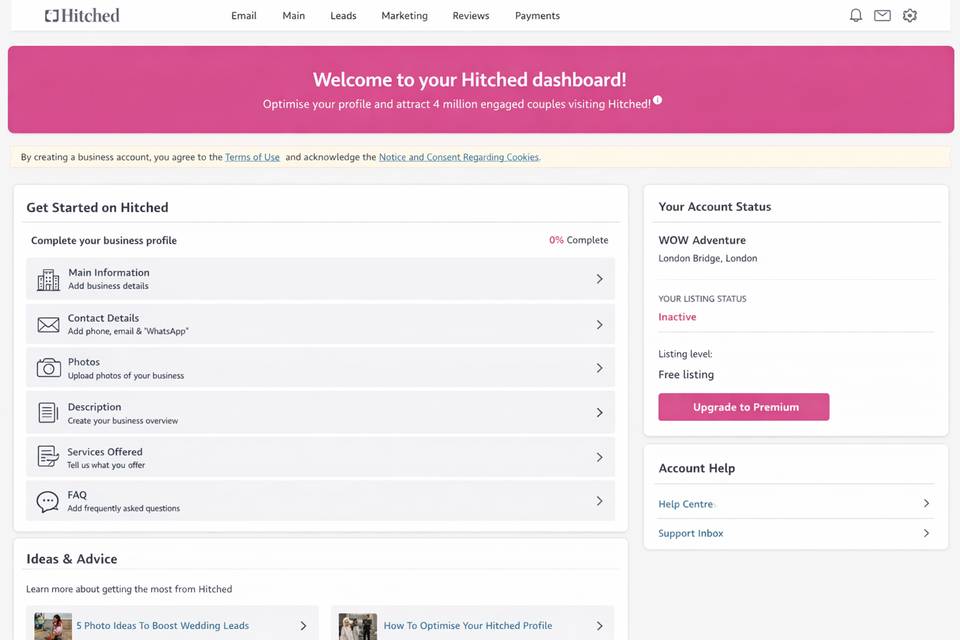Viewport: 960px width, 640px height.
Task: Click the Main Information title text
Action: (x=109, y=273)
